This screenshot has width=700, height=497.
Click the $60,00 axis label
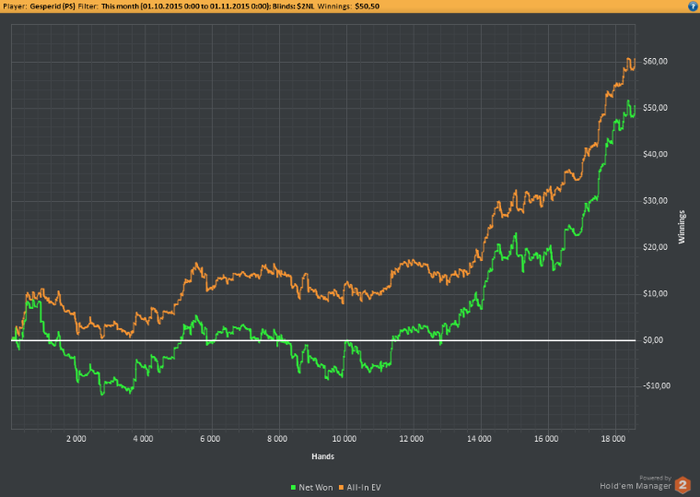pyautogui.click(x=655, y=61)
